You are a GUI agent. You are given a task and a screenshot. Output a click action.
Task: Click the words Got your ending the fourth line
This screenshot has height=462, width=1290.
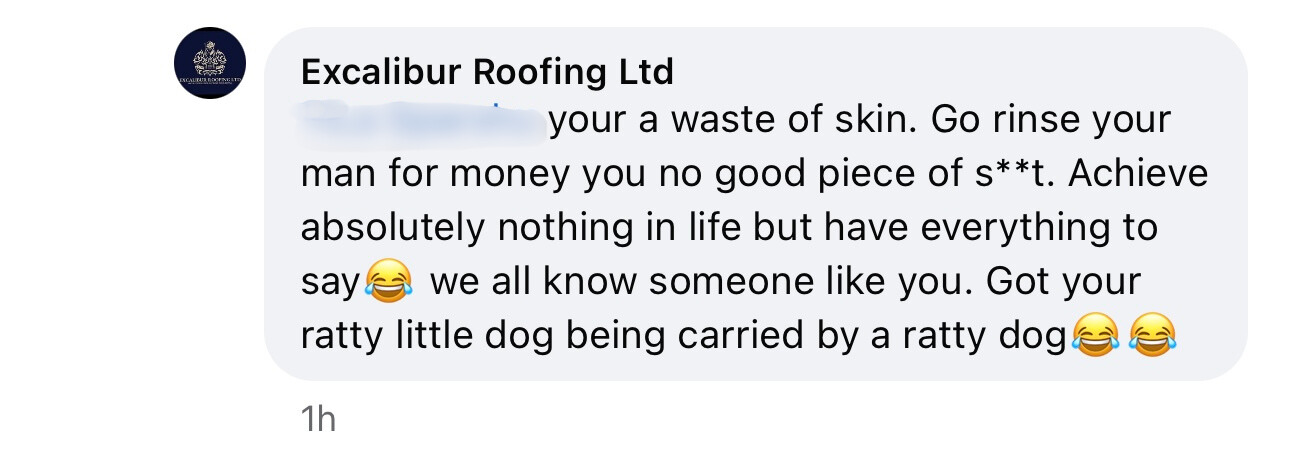point(1064,283)
